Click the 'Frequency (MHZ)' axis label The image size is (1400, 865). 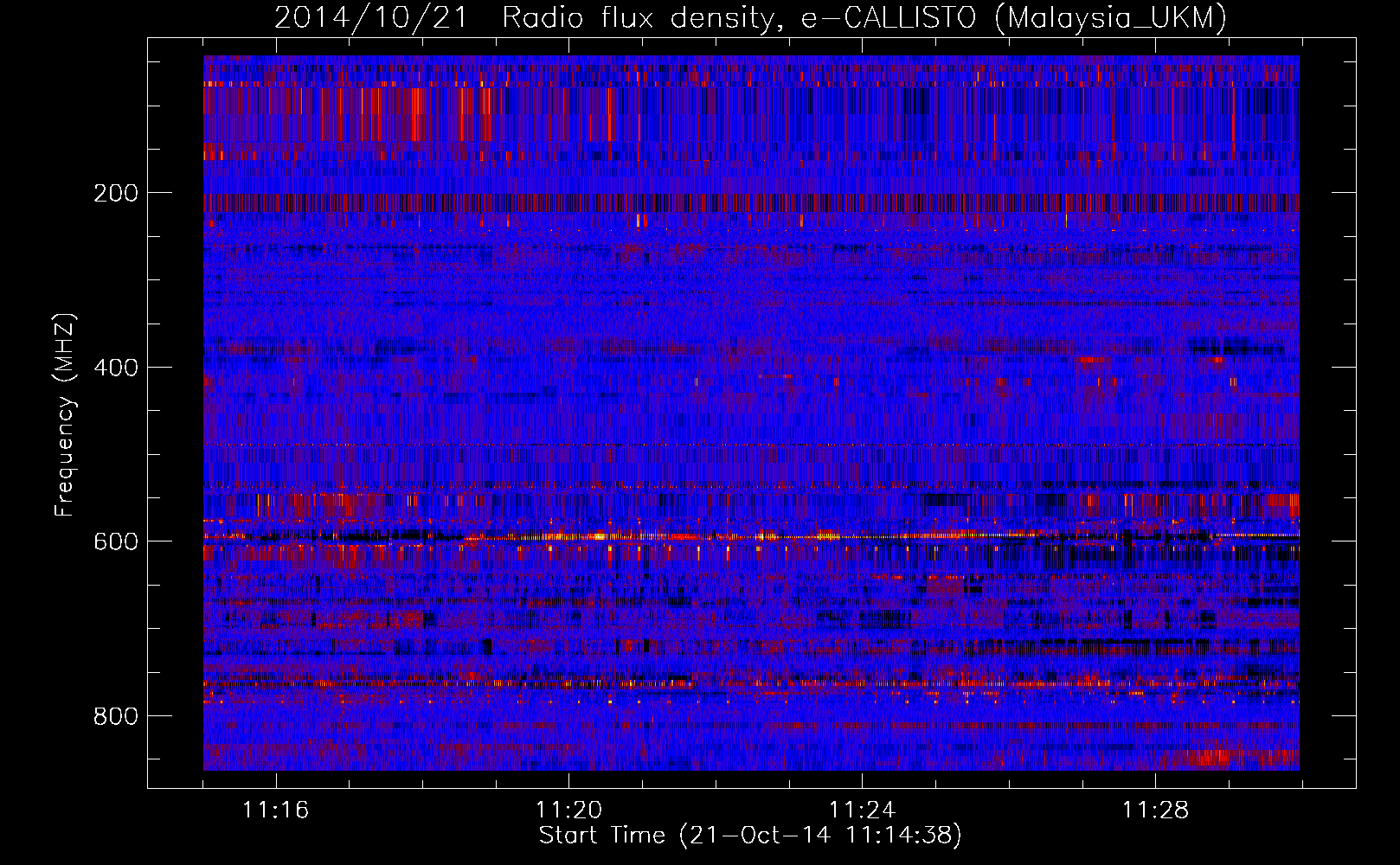(x=65, y=415)
